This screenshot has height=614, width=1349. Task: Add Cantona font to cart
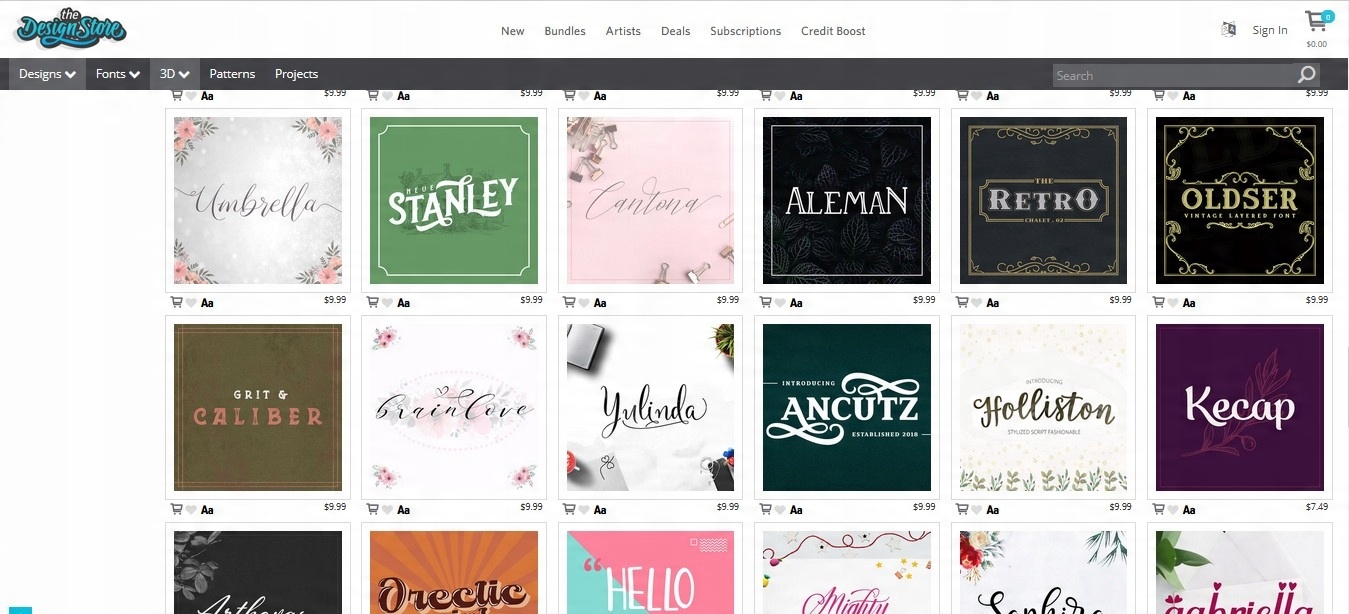click(x=569, y=302)
